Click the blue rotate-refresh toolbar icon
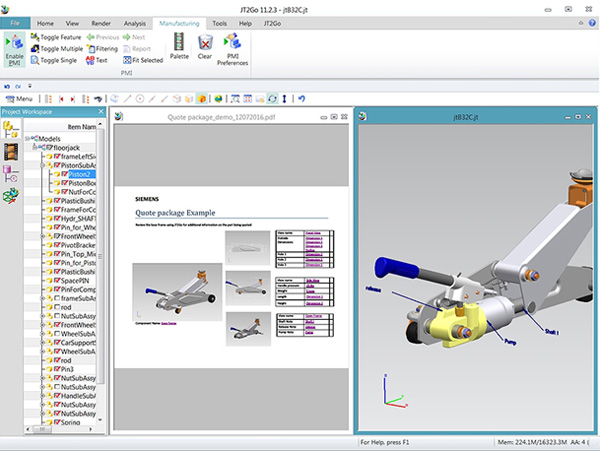The height and width of the screenshot is (451, 600). coord(272,99)
